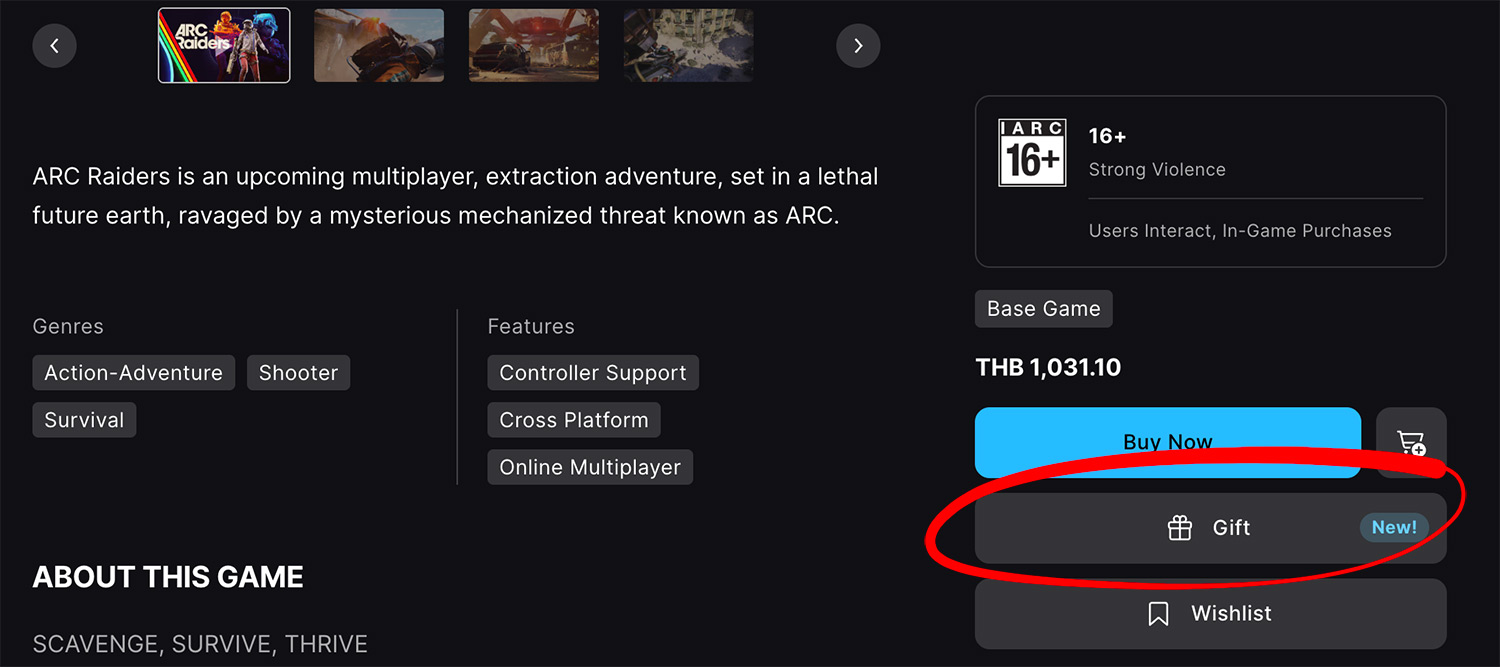This screenshot has height=667, width=1500.
Task: Open the second screenshot thumbnail
Action: point(379,45)
